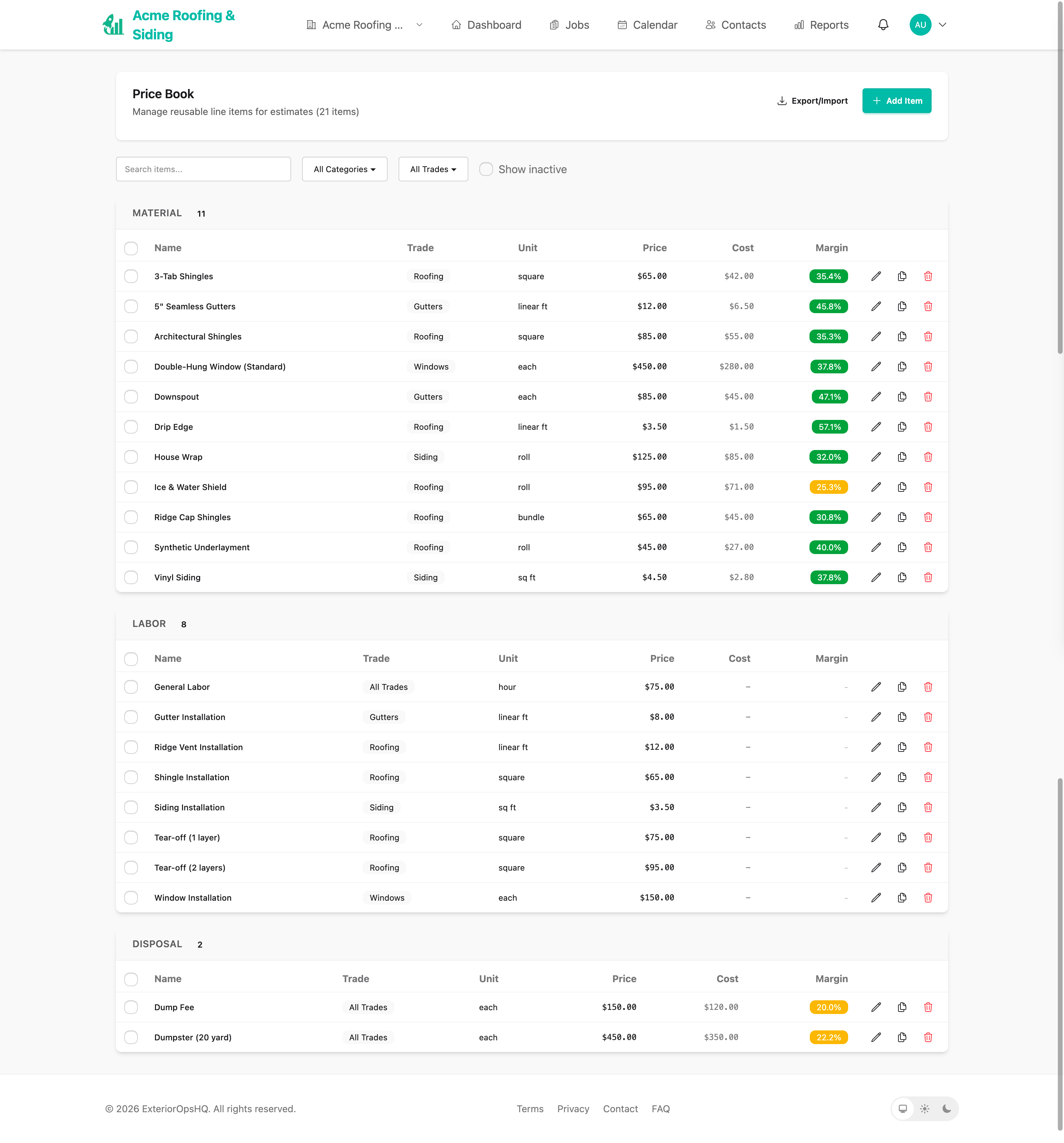Duplicate the Shingle Installation item
Image resolution: width=1064 pixels, height=1143 pixels.
pos(902,777)
